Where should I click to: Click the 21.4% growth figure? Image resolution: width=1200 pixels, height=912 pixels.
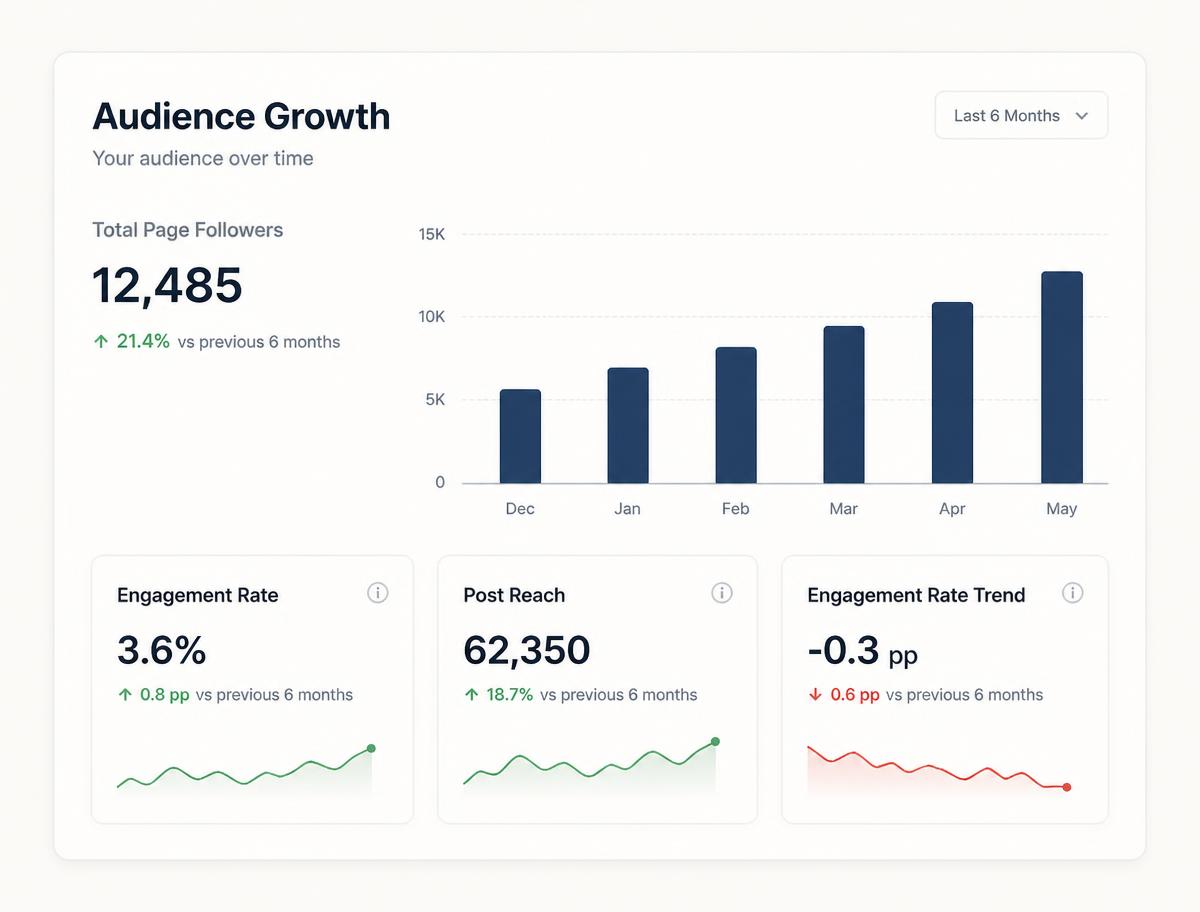point(143,342)
